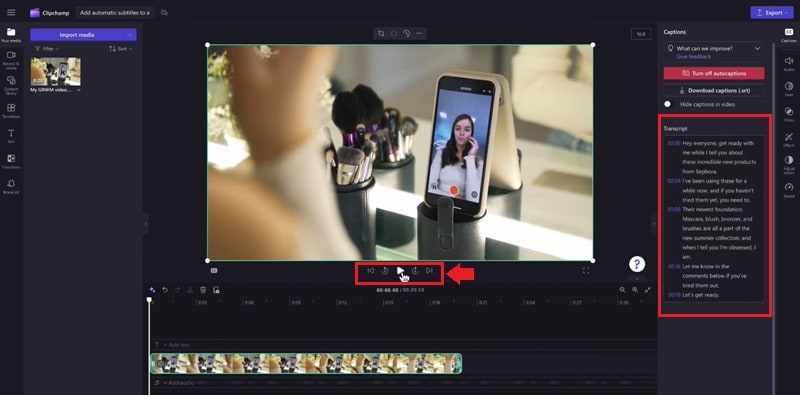This screenshot has width=800, height=395.
Task: Open the Templates tab
Action: click(11, 111)
